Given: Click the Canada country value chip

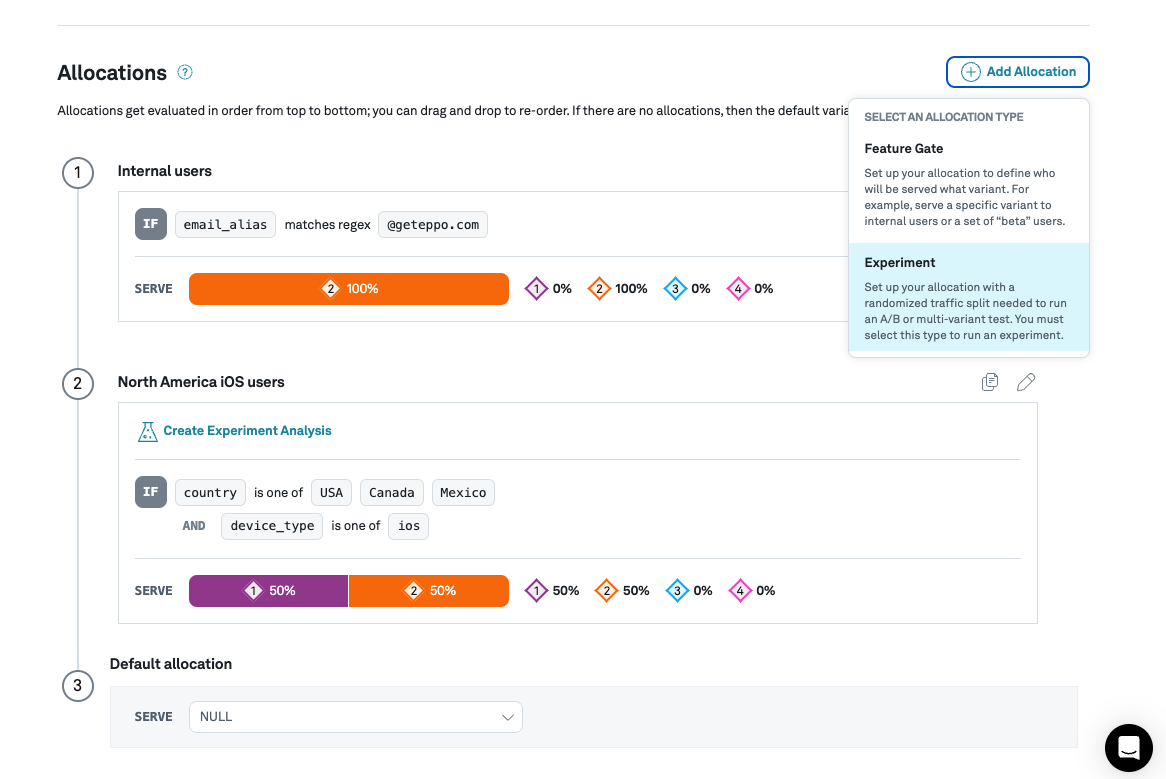Looking at the screenshot, I should coord(391,492).
